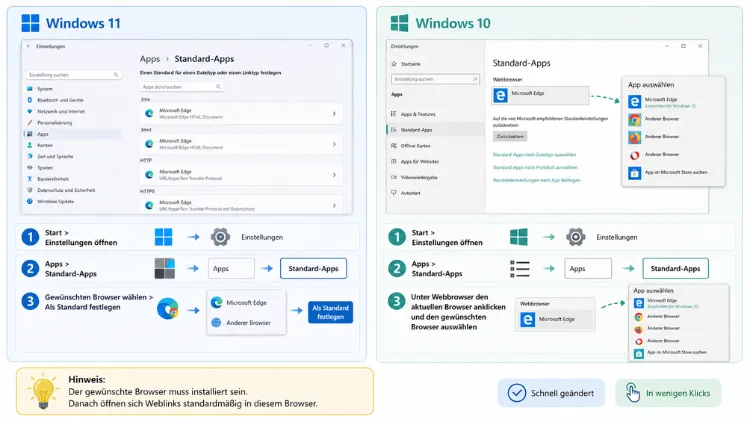Select Konten person icon in sidebar
750x422 pixels.
click(30, 145)
